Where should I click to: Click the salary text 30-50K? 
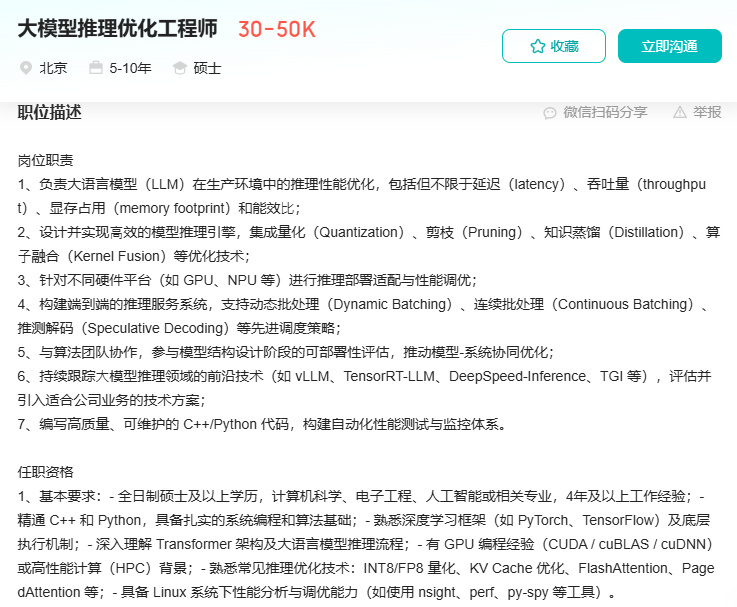pyautogui.click(x=277, y=30)
